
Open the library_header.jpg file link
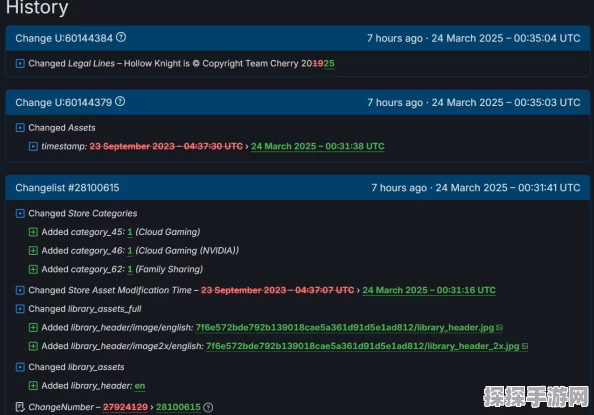345,327
